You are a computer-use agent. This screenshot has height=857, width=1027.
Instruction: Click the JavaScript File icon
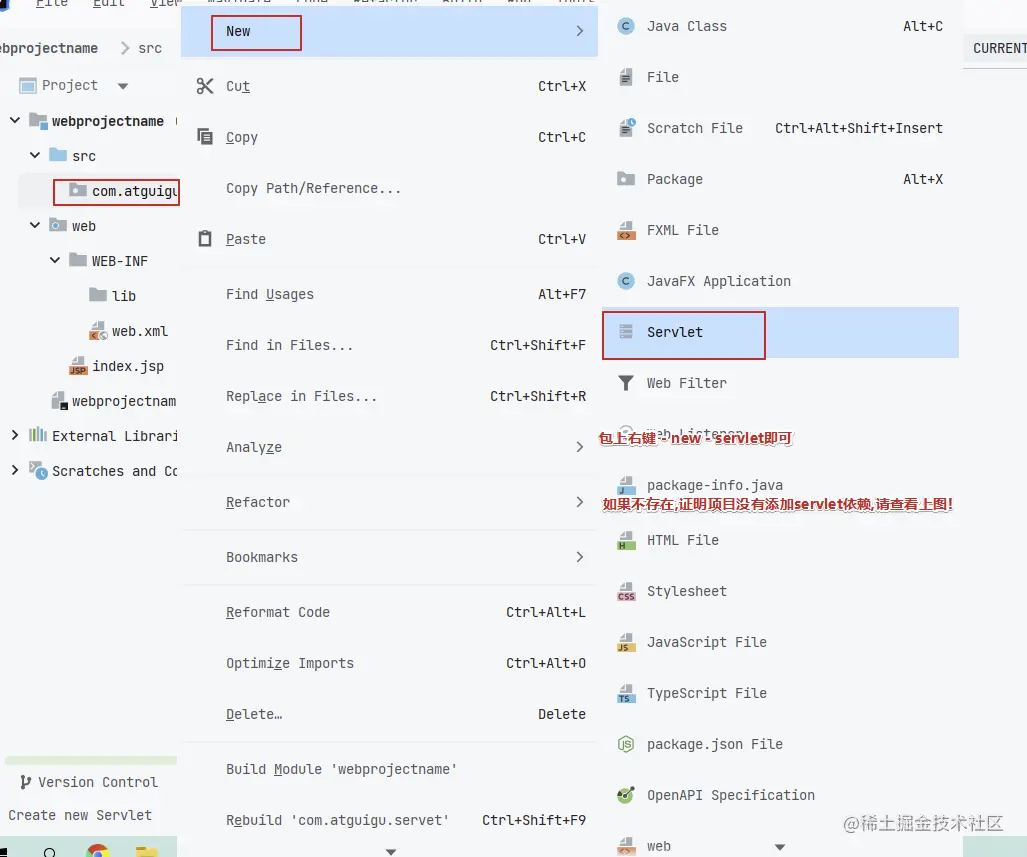626,642
